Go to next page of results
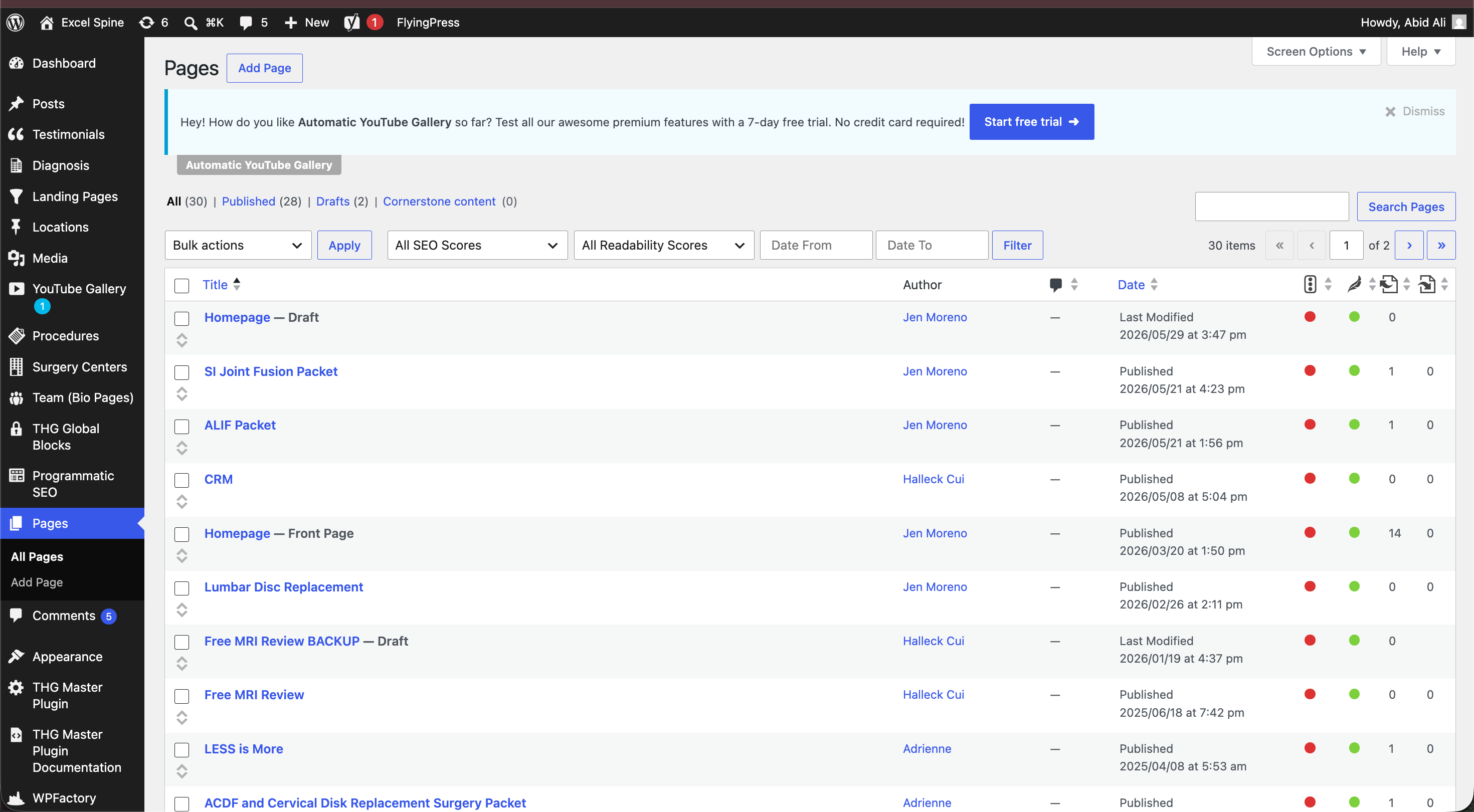Viewport: 1474px width, 812px height. [1409, 245]
